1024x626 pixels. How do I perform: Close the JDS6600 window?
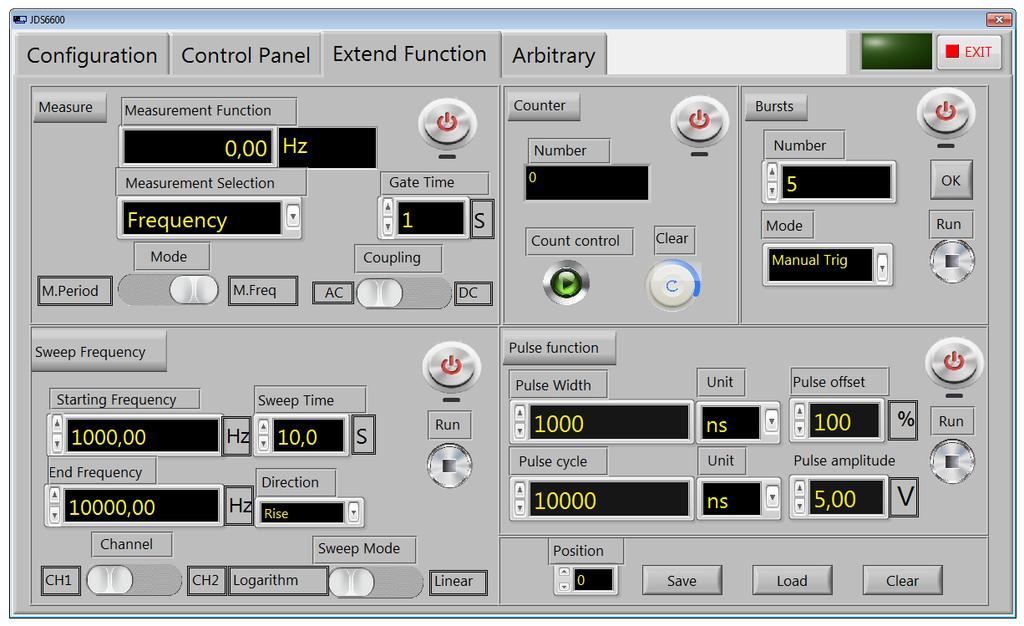click(x=999, y=20)
